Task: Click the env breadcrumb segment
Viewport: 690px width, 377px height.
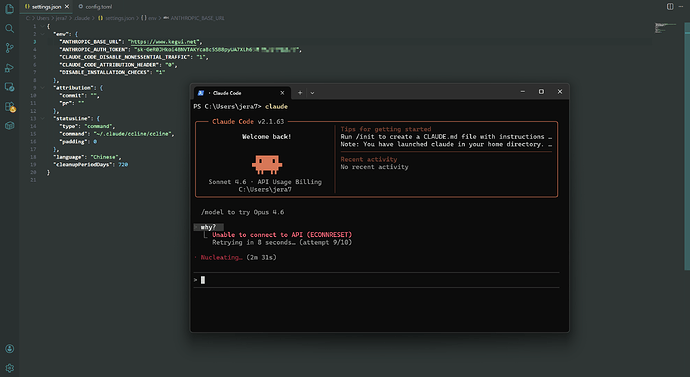Action: pyautogui.click(x=149, y=18)
